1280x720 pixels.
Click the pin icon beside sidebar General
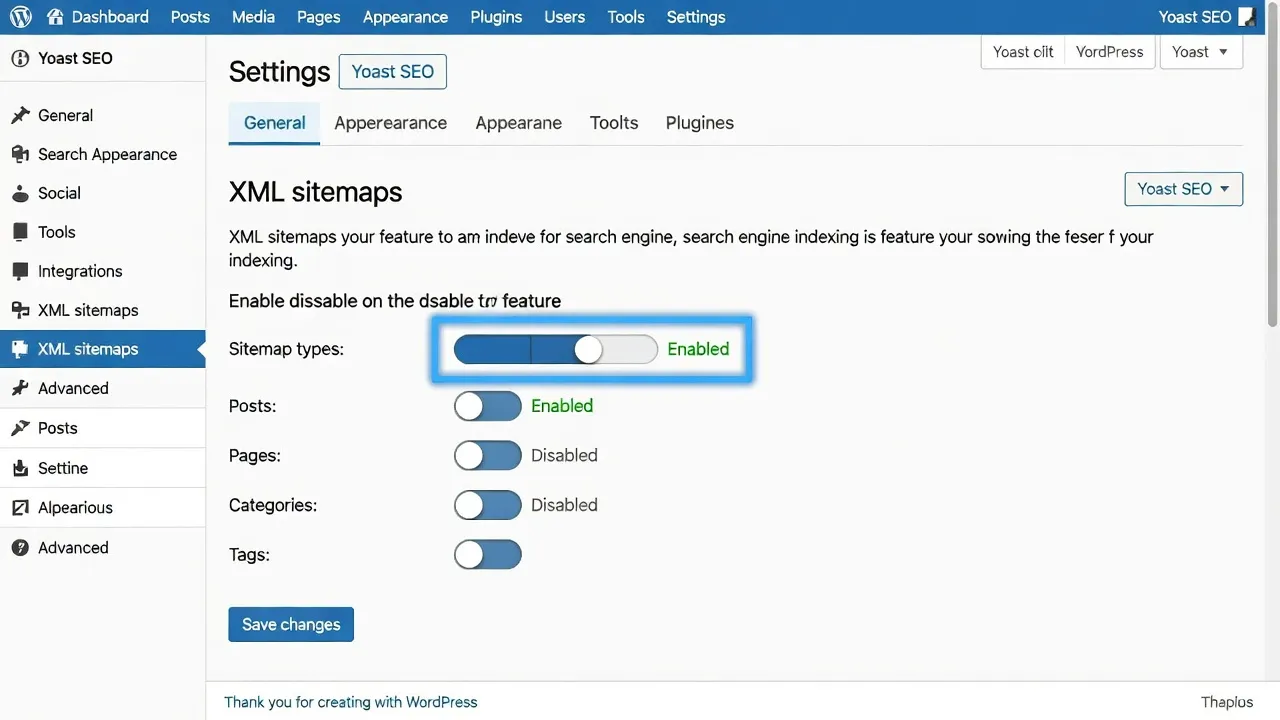pyautogui.click(x=20, y=115)
